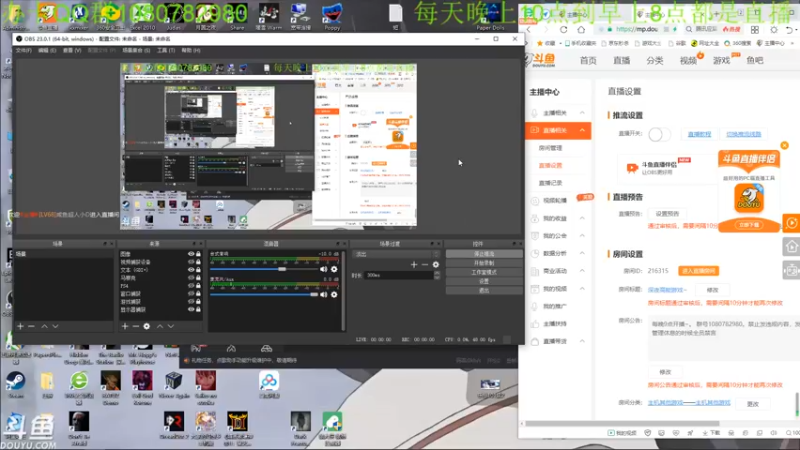
Task: Expand 直播导流 sidebar section
Action: (x=582, y=341)
